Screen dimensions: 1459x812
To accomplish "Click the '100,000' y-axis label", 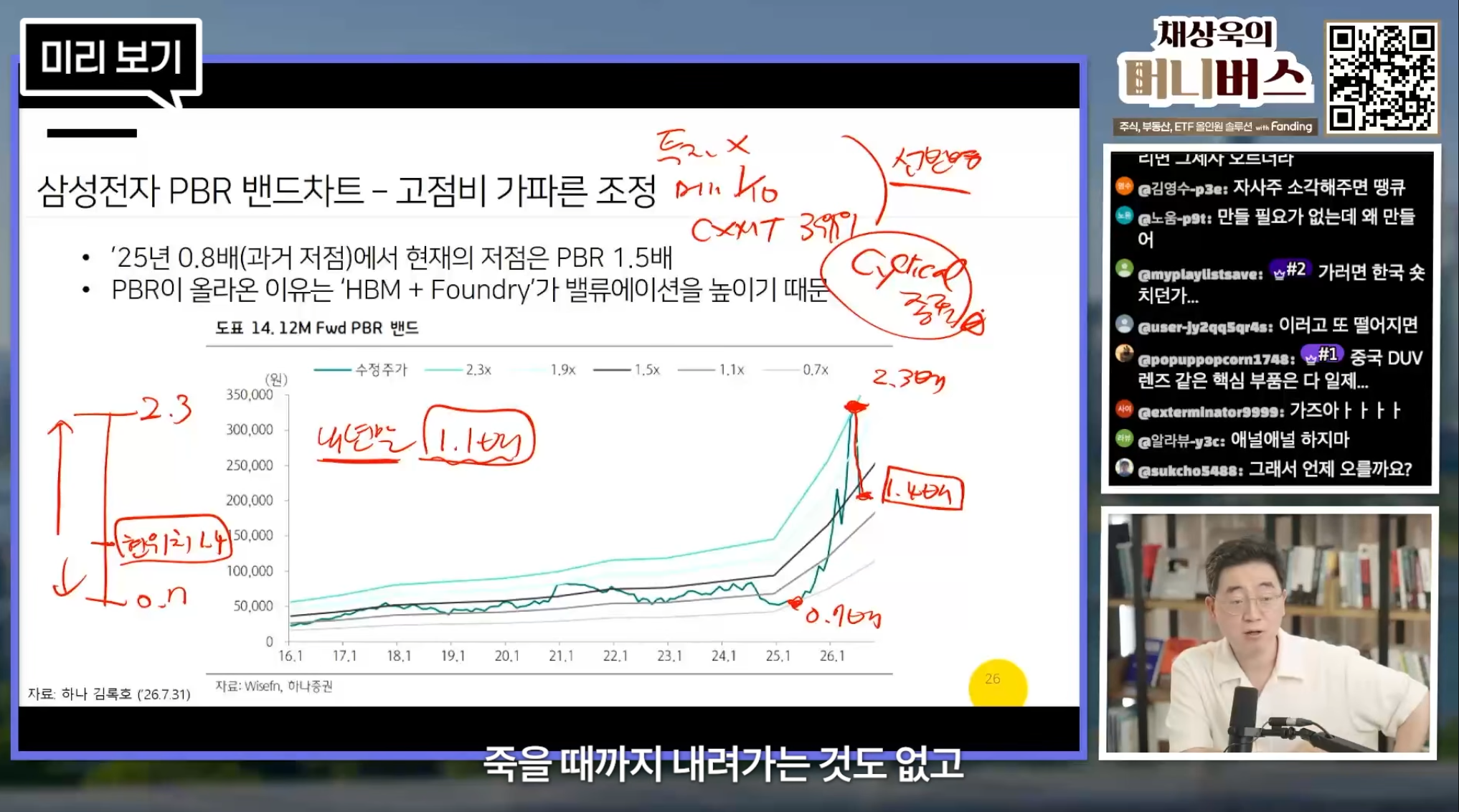I will pyautogui.click(x=250, y=571).
